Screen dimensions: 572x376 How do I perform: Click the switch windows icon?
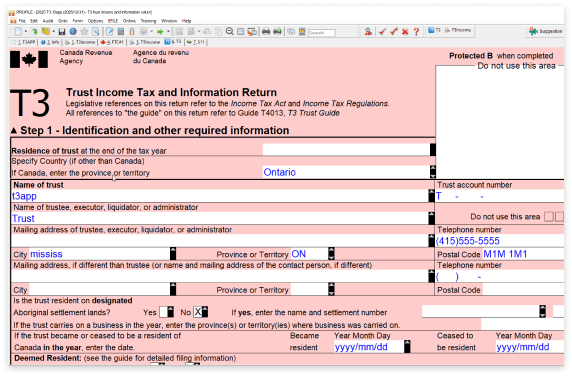252,32
